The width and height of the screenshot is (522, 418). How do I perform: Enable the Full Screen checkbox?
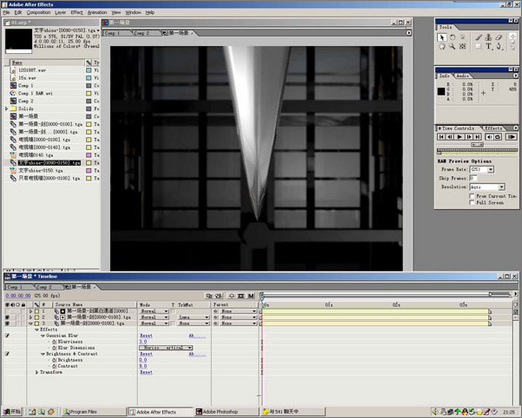click(472, 203)
